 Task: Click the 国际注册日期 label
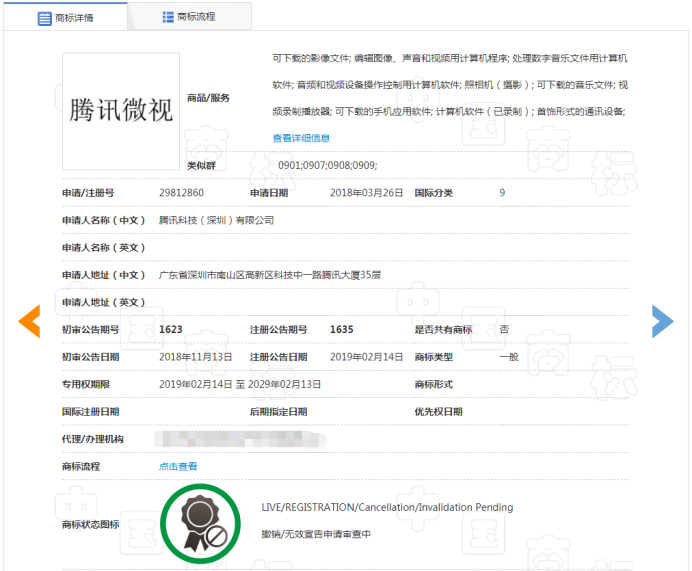(x=90, y=412)
